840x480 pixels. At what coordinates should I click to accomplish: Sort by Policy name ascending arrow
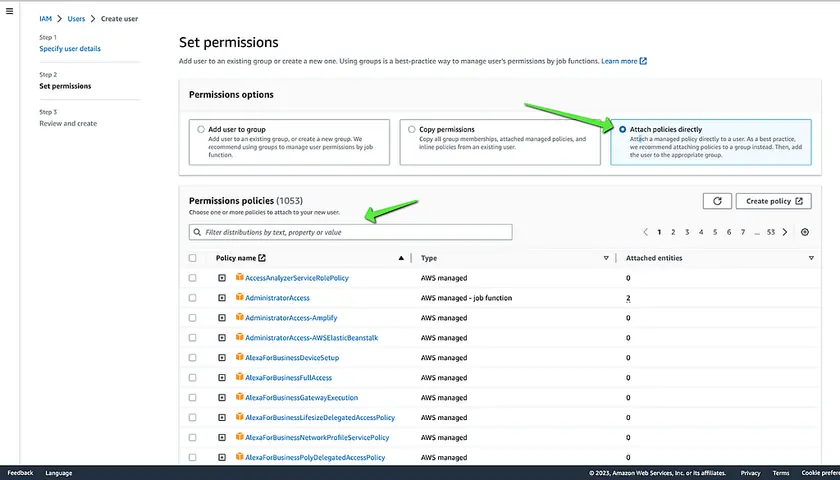(401, 258)
